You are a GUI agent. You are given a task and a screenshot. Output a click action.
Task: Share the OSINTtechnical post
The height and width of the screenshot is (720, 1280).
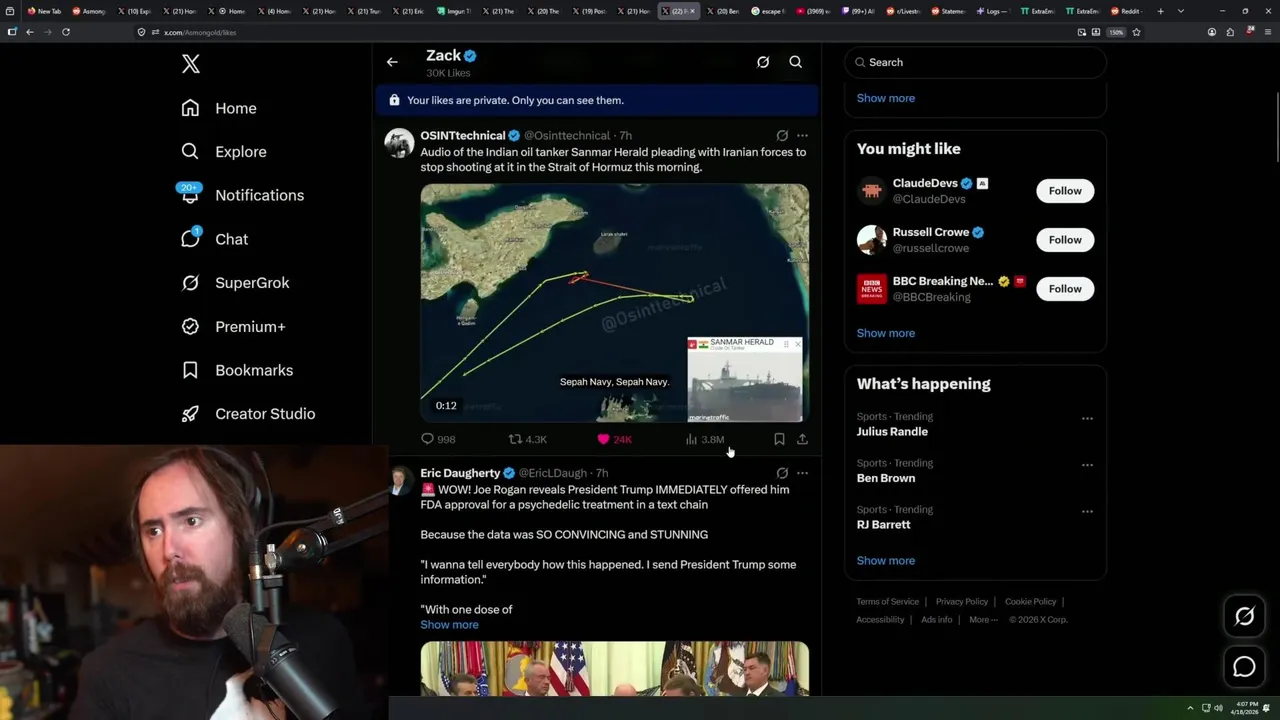pyautogui.click(x=802, y=439)
